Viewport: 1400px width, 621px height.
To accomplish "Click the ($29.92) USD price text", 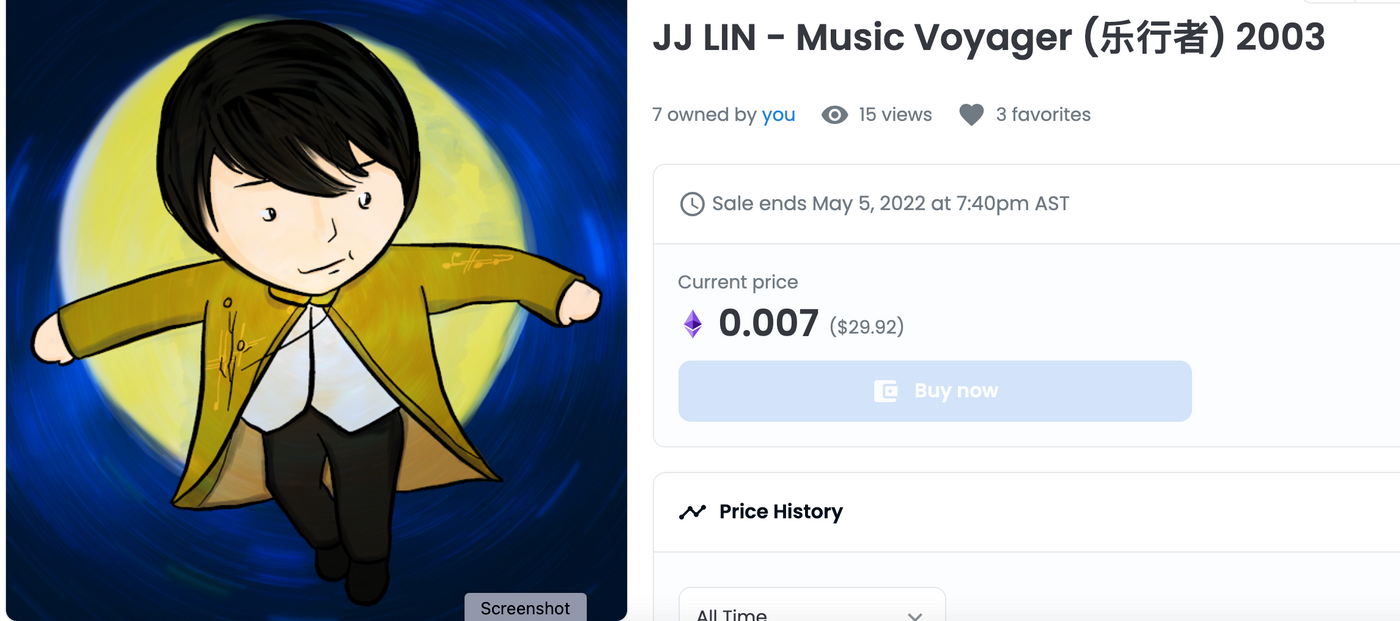I will 866,326.
